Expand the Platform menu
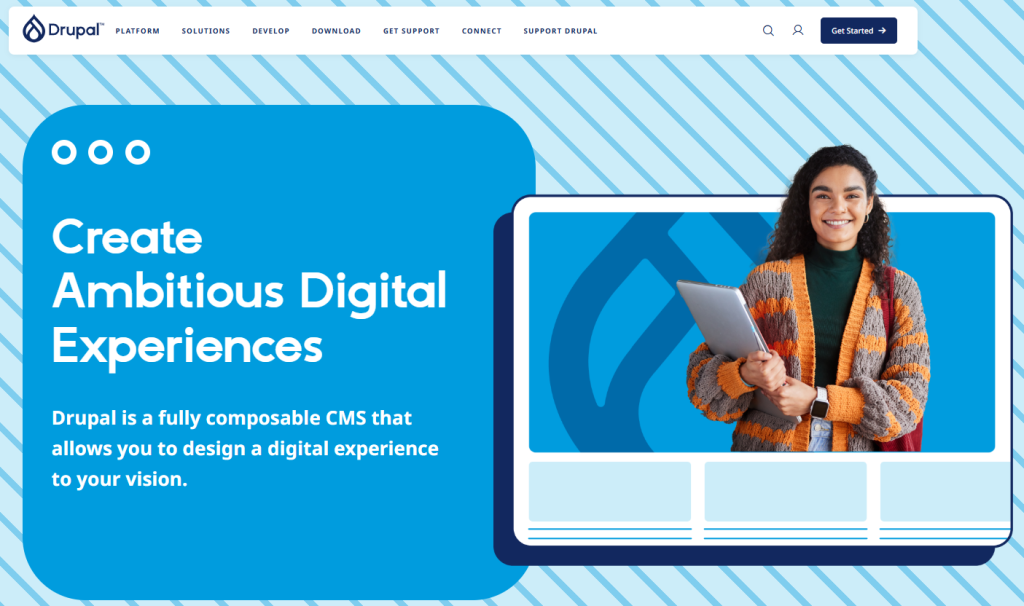 [x=138, y=31]
